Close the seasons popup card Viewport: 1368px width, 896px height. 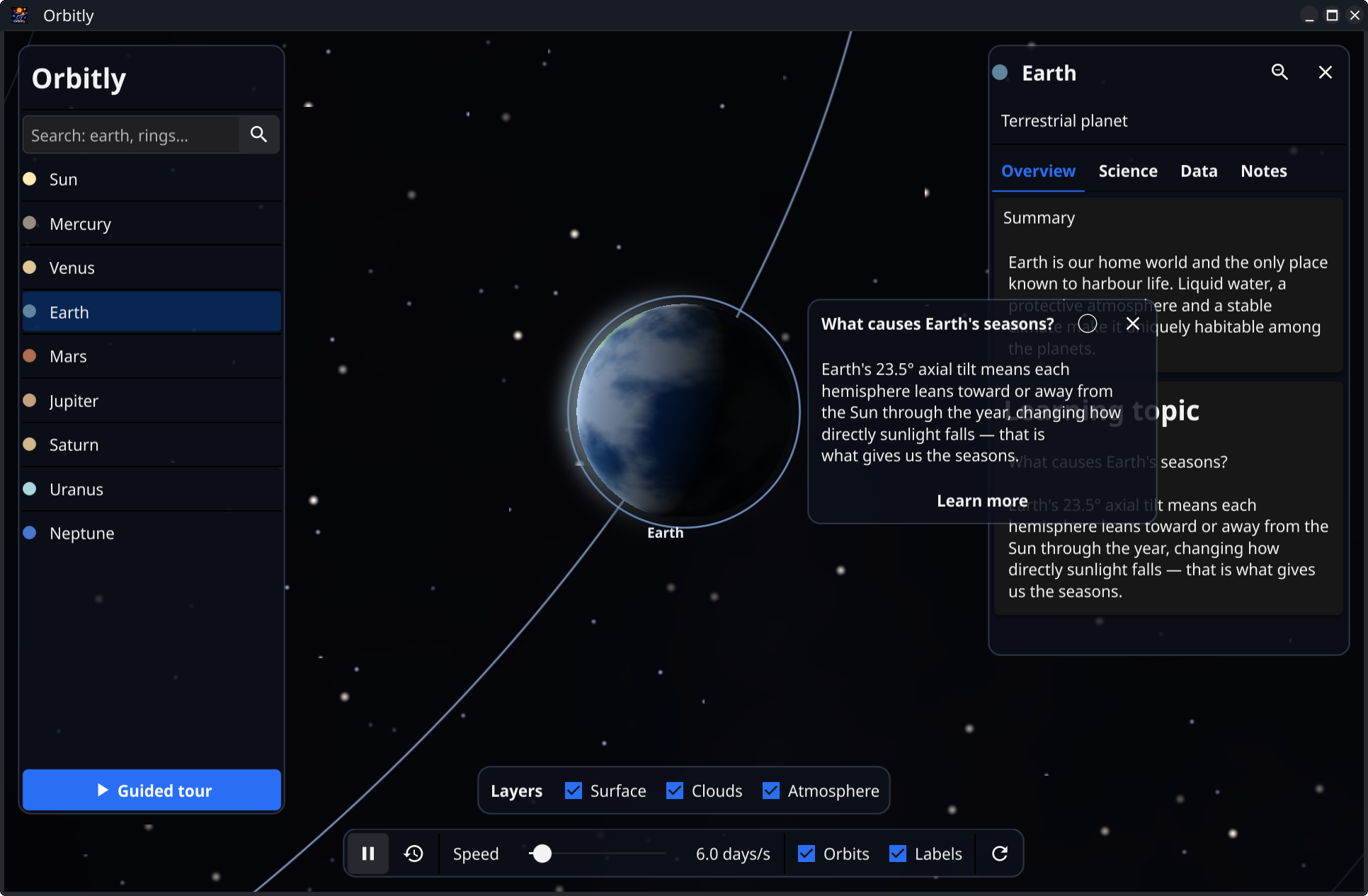pyautogui.click(x=1133, y=323)
